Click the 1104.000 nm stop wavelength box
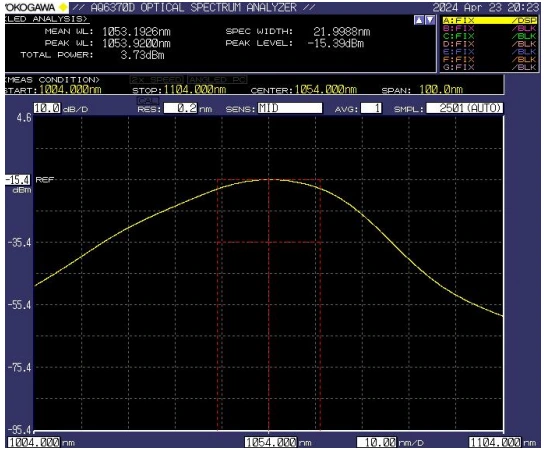Screen dimensions: 545x455 pyautogui.click(x=495, y=442)
